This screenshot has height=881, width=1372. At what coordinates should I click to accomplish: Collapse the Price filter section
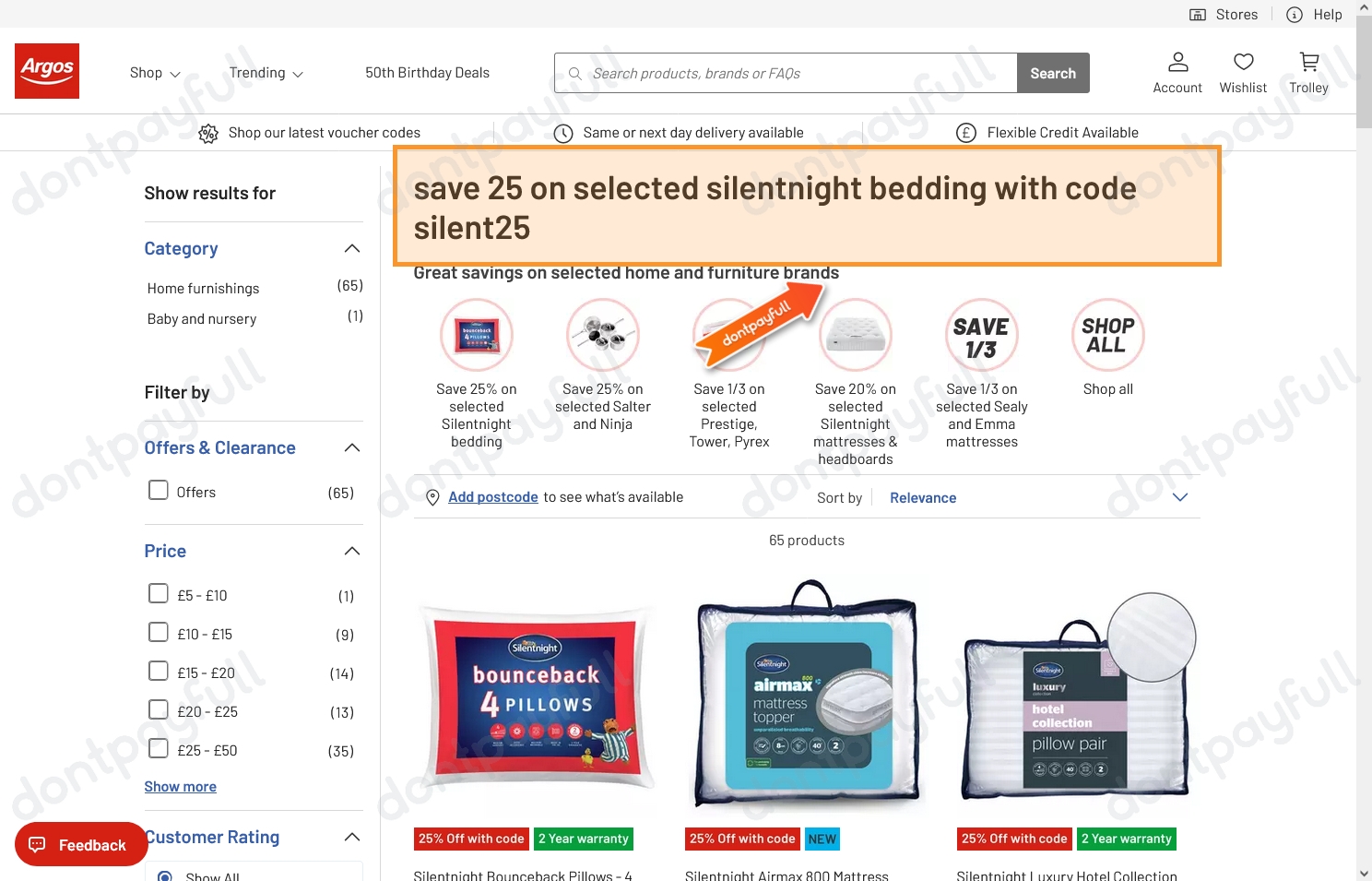coord(351,551)
